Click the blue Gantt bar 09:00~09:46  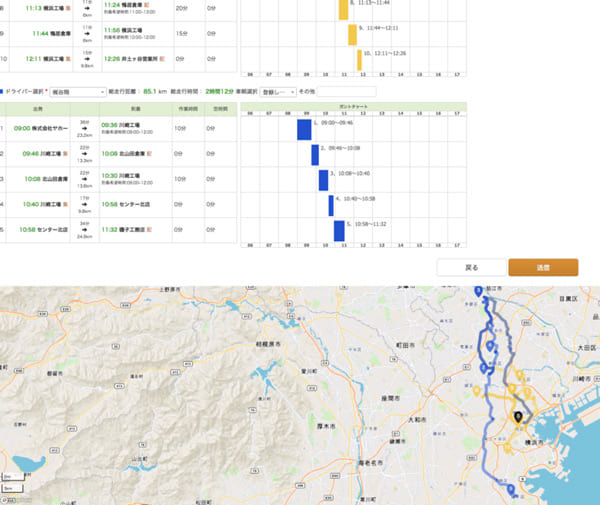click(x=304, y=130)
